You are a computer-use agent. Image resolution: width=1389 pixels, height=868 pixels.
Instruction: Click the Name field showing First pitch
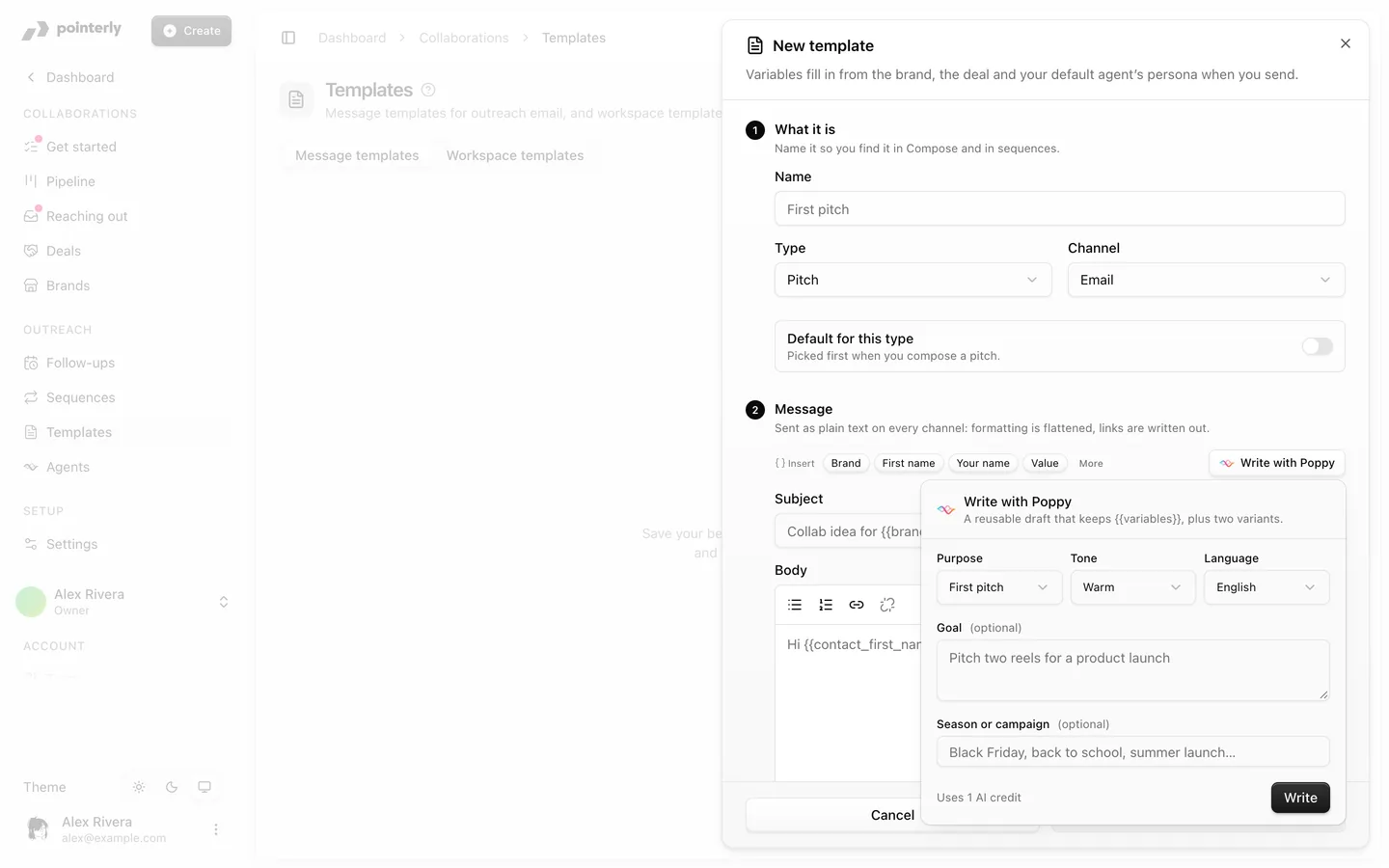pyautogui.click(x=1059, y=208)
